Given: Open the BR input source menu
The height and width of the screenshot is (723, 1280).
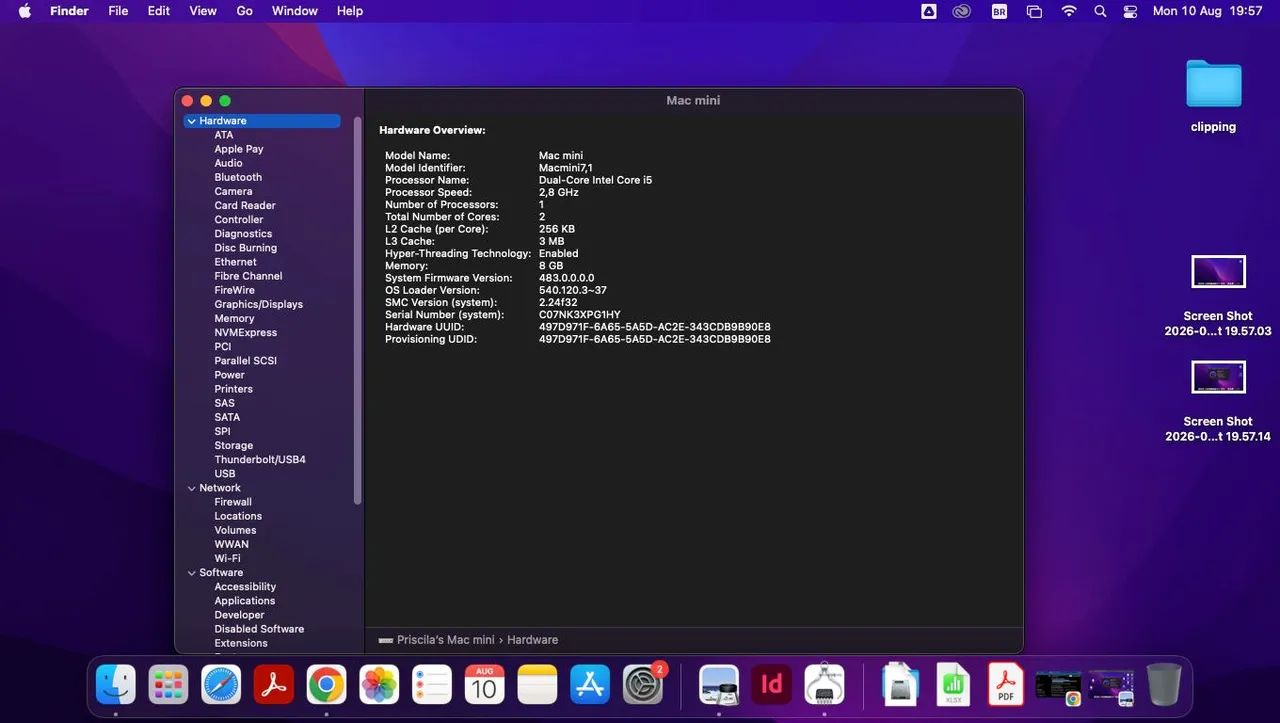Looking at the screenshot, I should click(999, 11).
